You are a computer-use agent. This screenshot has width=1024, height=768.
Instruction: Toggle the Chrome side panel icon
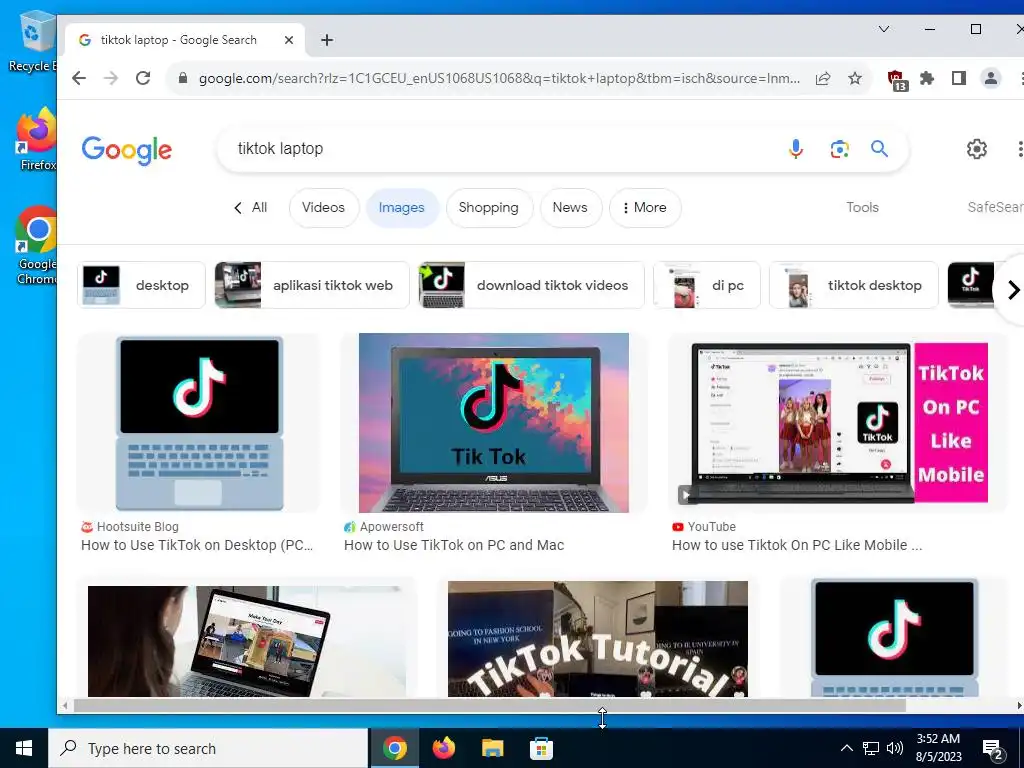[959, 78]
